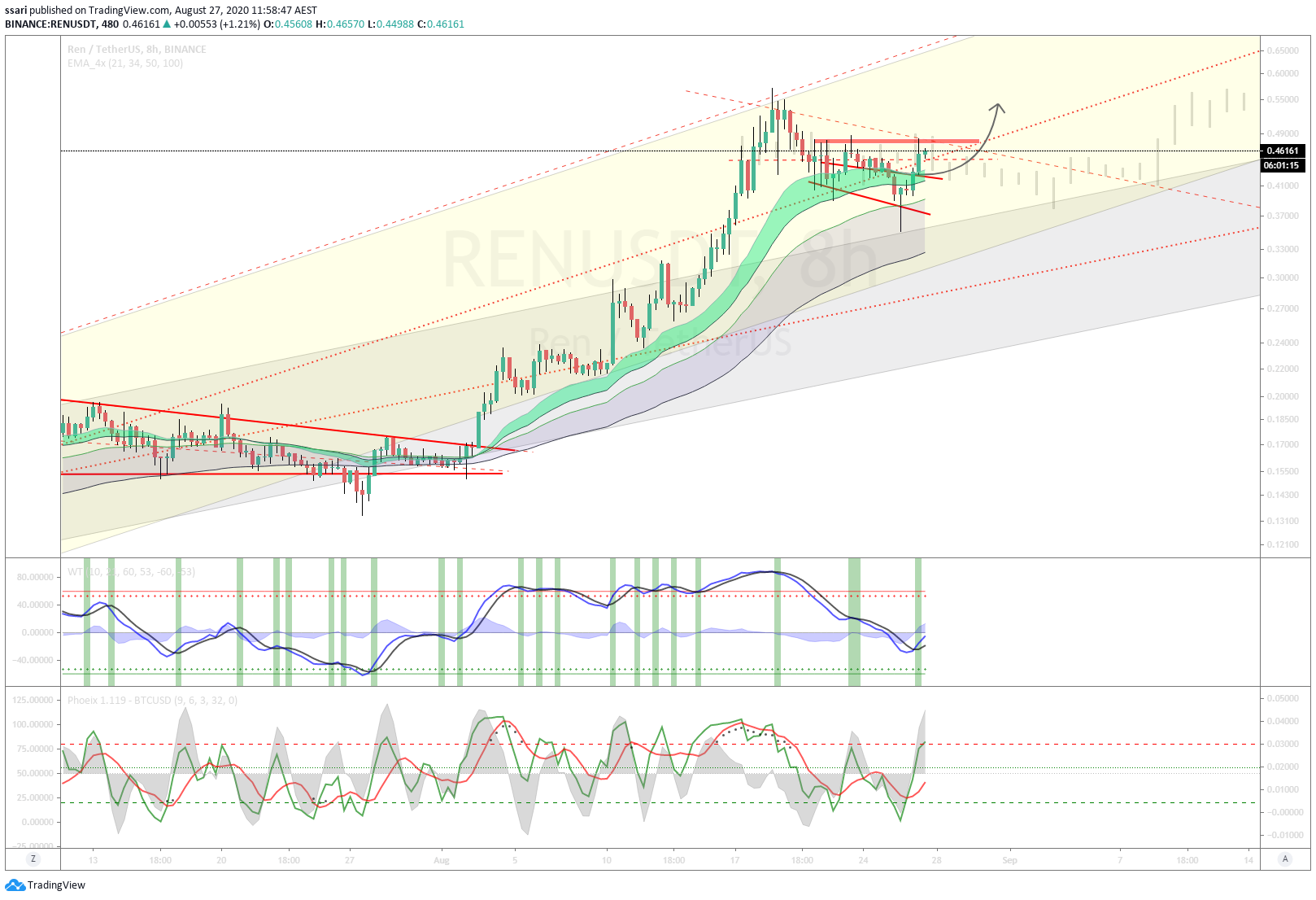Click the 0.30000 price axis label

tap(1283, 278)
